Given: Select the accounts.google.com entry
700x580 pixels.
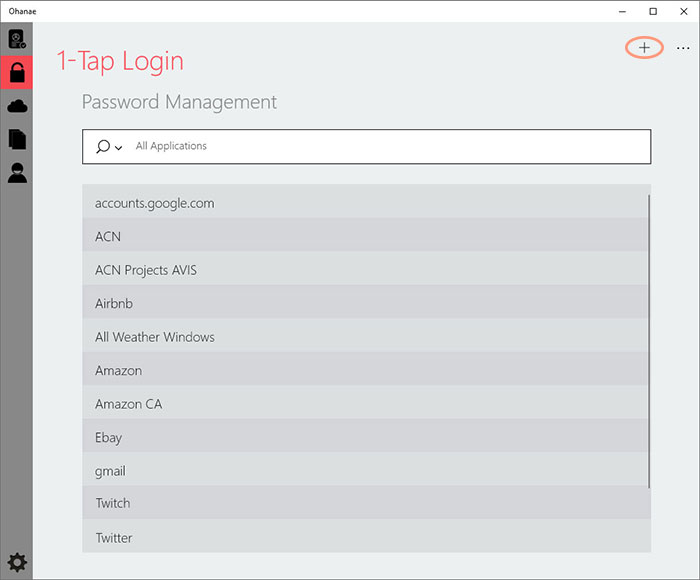Looking at the screenshot, I should [365, 203].
